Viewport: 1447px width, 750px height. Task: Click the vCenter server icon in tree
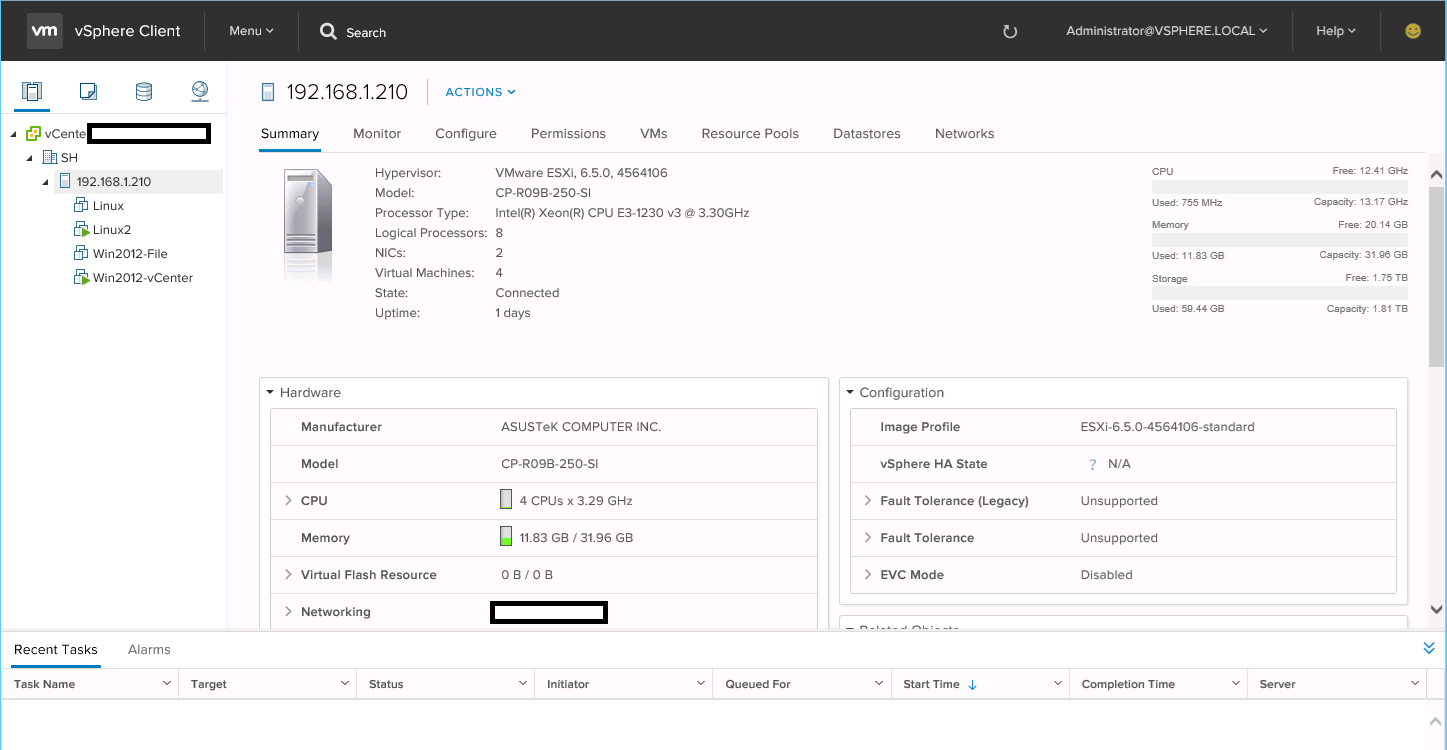tap(33, 134)
